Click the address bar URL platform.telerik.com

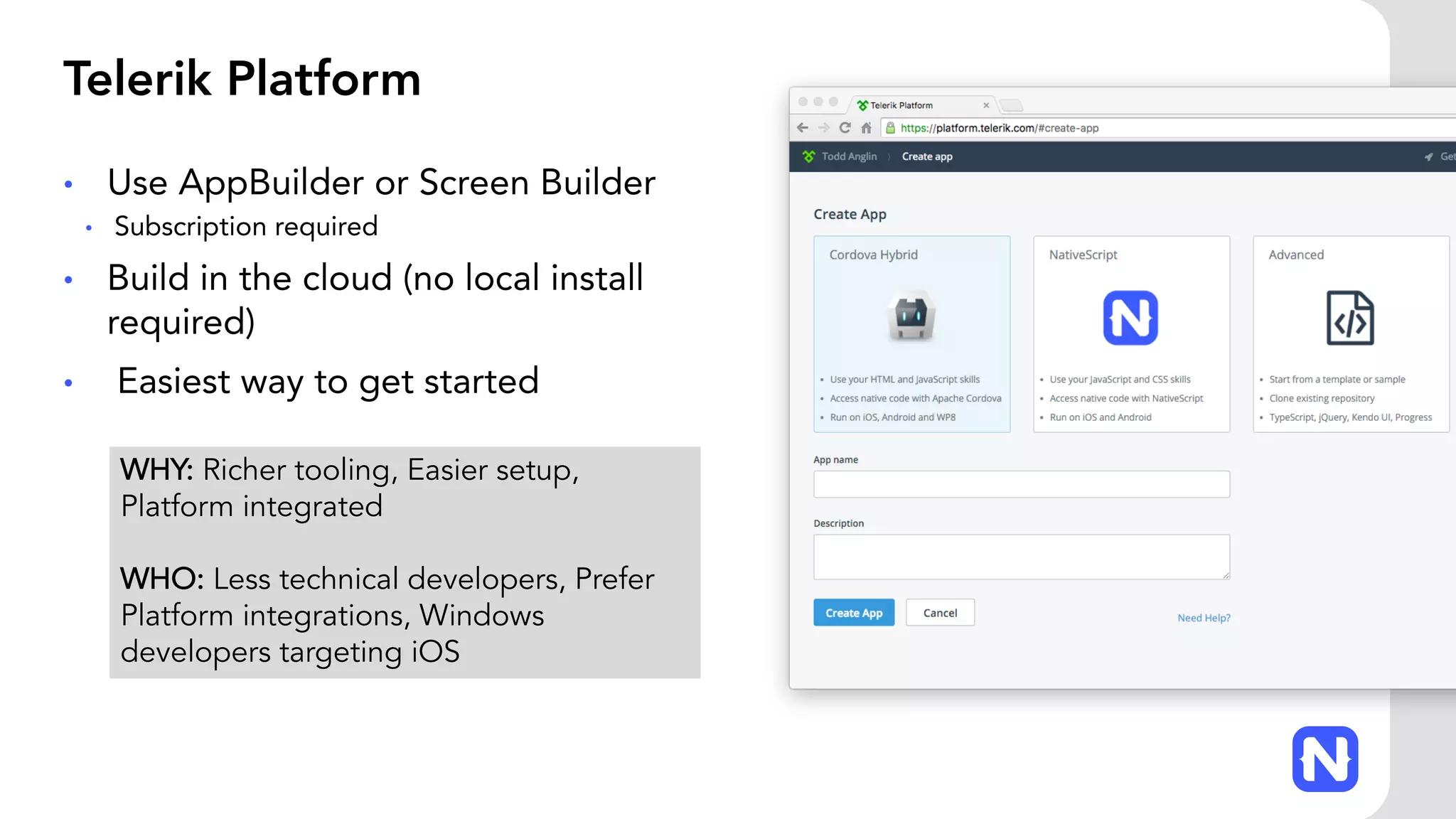[x=1000, y=128]
